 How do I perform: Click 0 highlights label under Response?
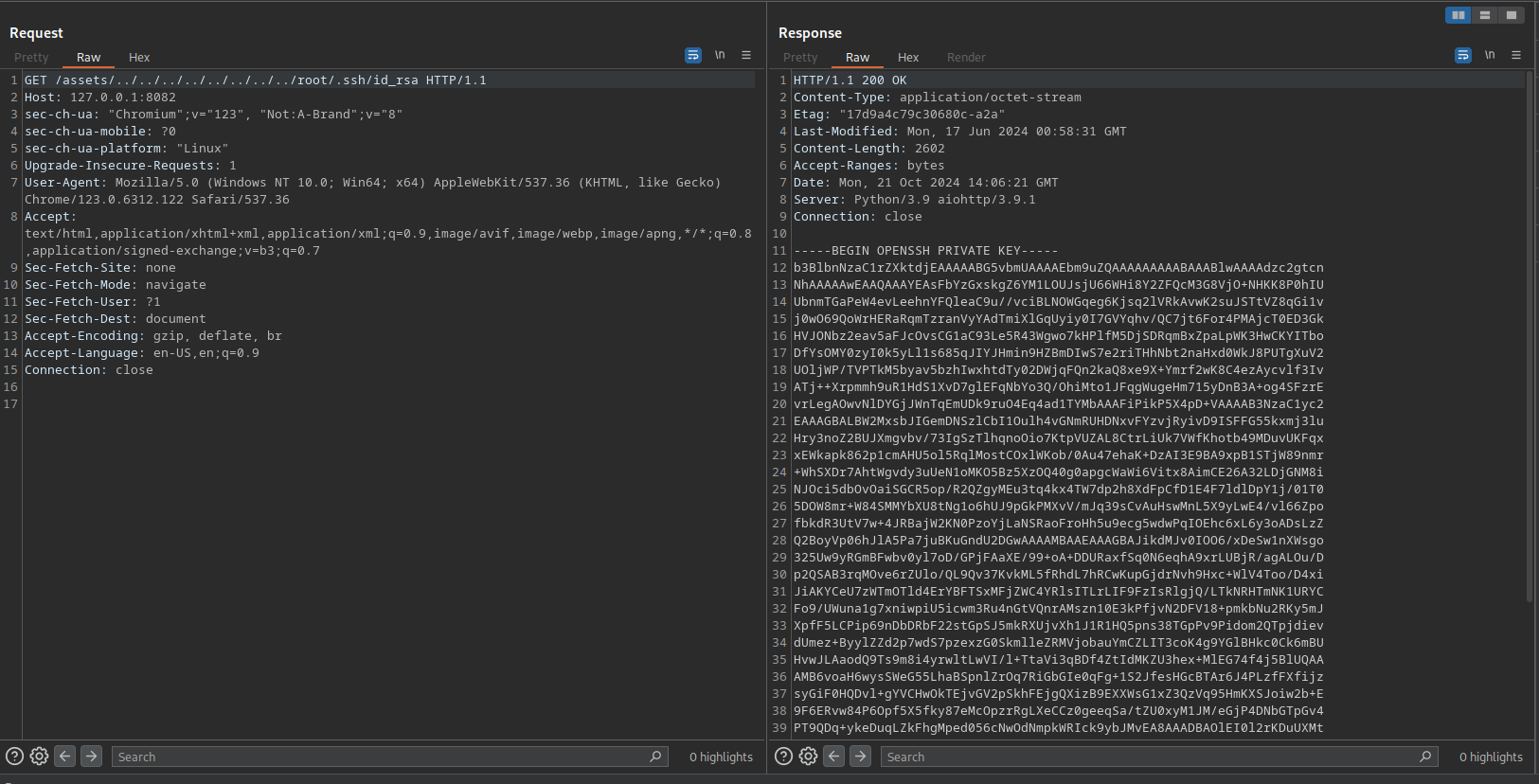[x=1491, y=757]
